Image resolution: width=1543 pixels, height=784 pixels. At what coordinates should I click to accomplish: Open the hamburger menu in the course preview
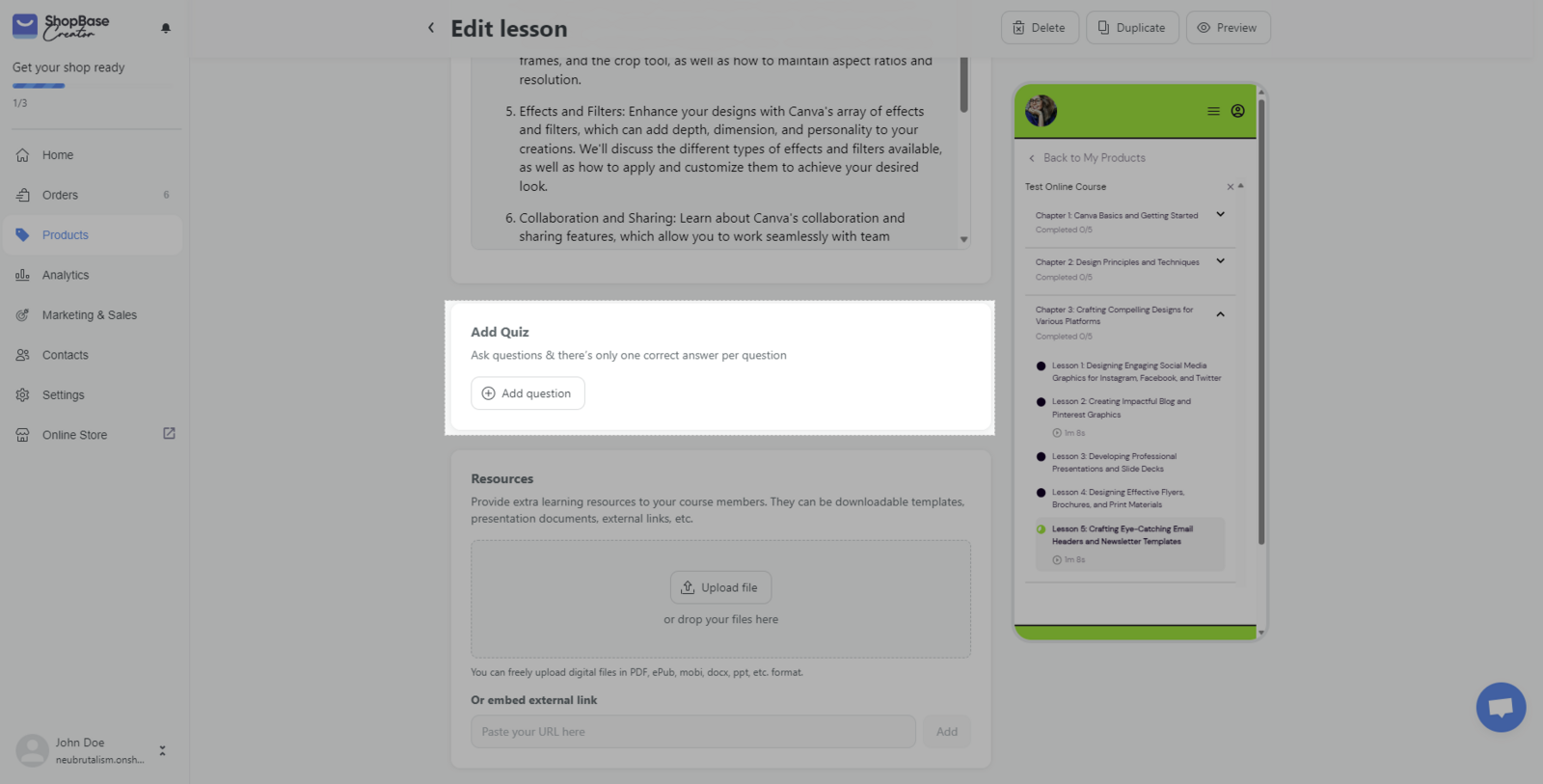pos(1213,111)
